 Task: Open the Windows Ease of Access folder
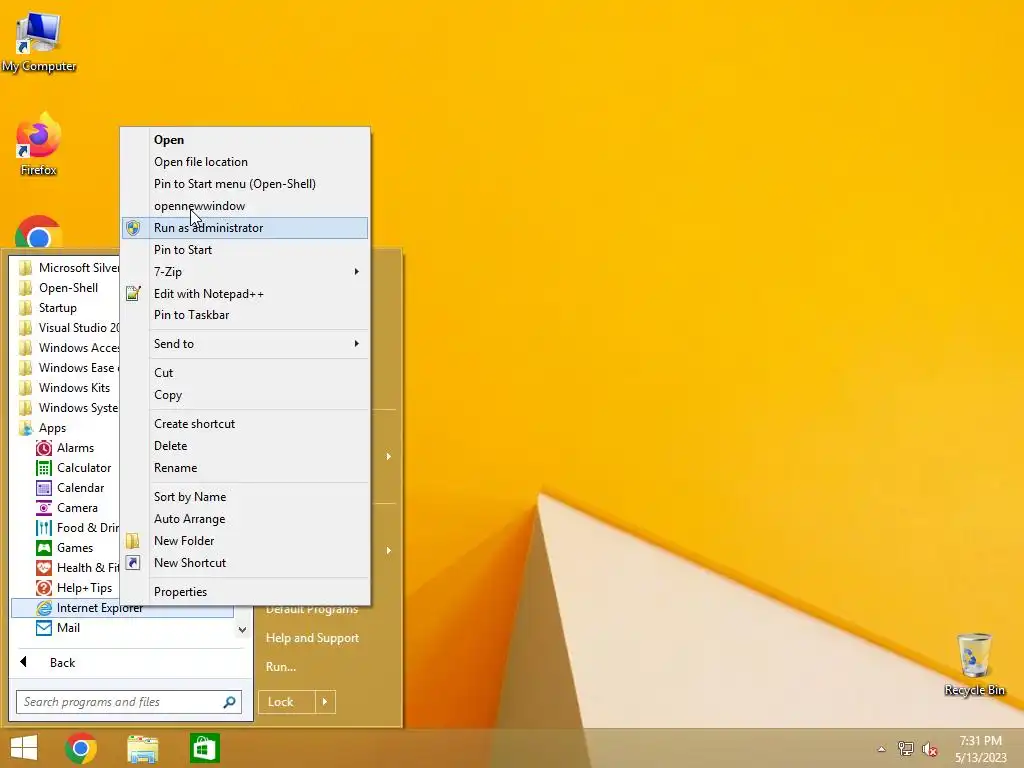click(x=69, y=368)
